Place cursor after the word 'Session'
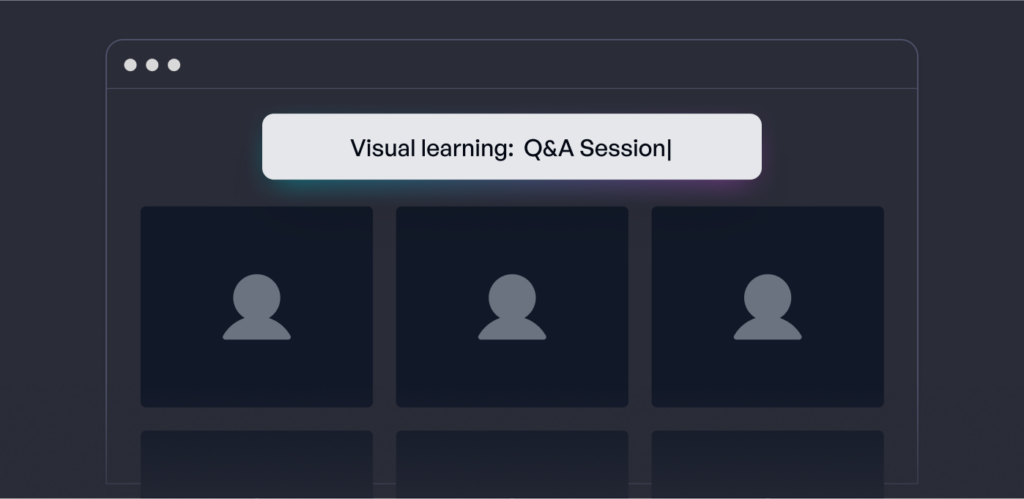This screenshot has height=499, width=1024. click(669, 149)
